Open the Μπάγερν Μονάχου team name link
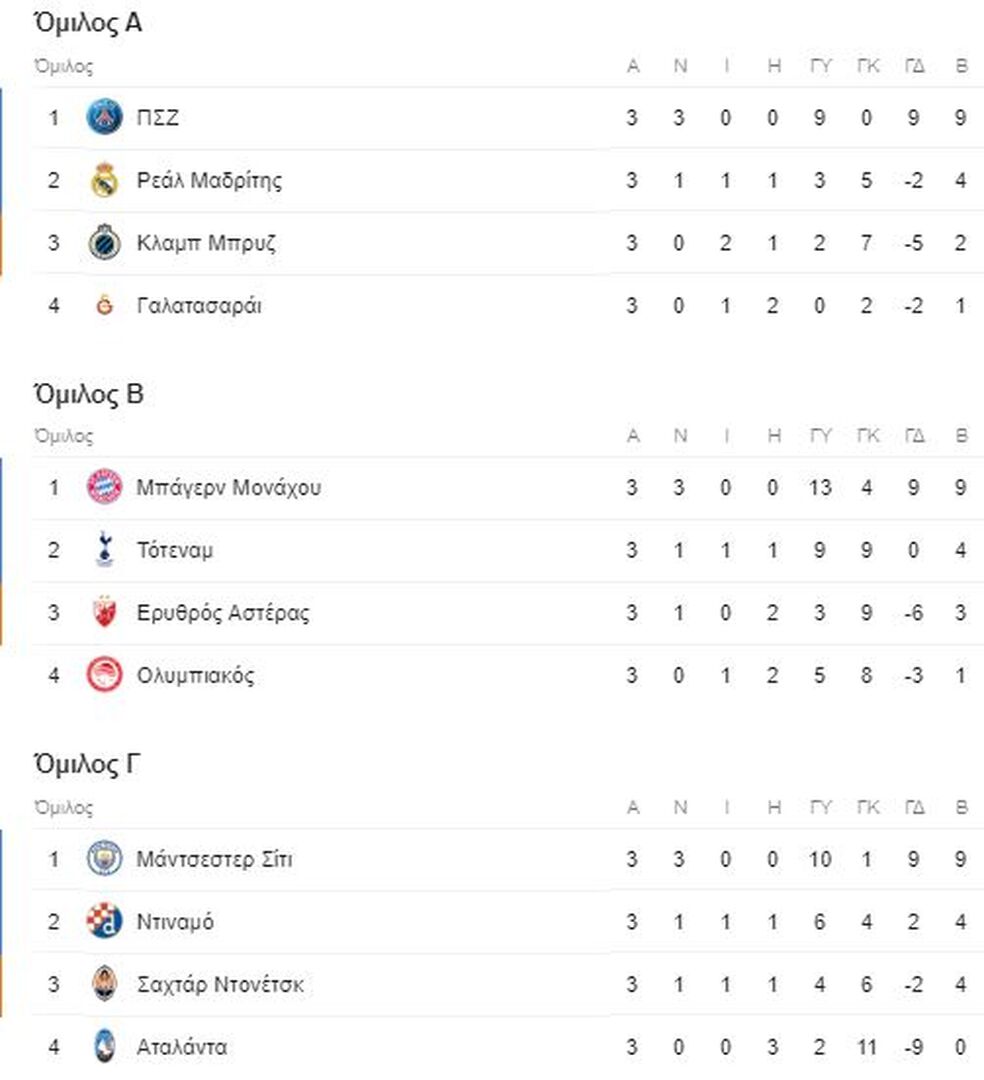Screen dimensions: 984x1080 point(229,487)
